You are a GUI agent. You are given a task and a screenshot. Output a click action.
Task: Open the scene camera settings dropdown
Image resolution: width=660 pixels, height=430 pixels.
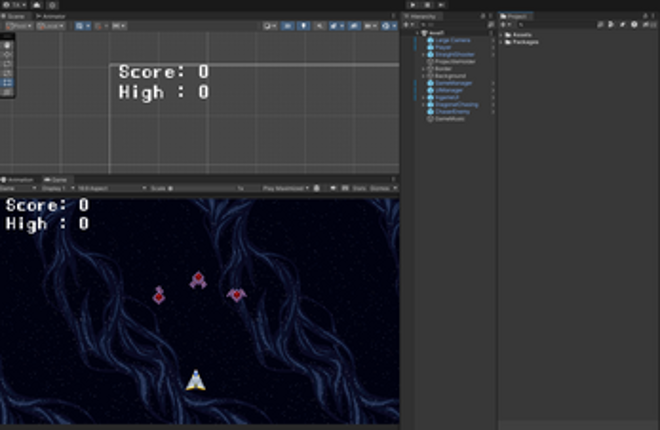tap(370, 26)
